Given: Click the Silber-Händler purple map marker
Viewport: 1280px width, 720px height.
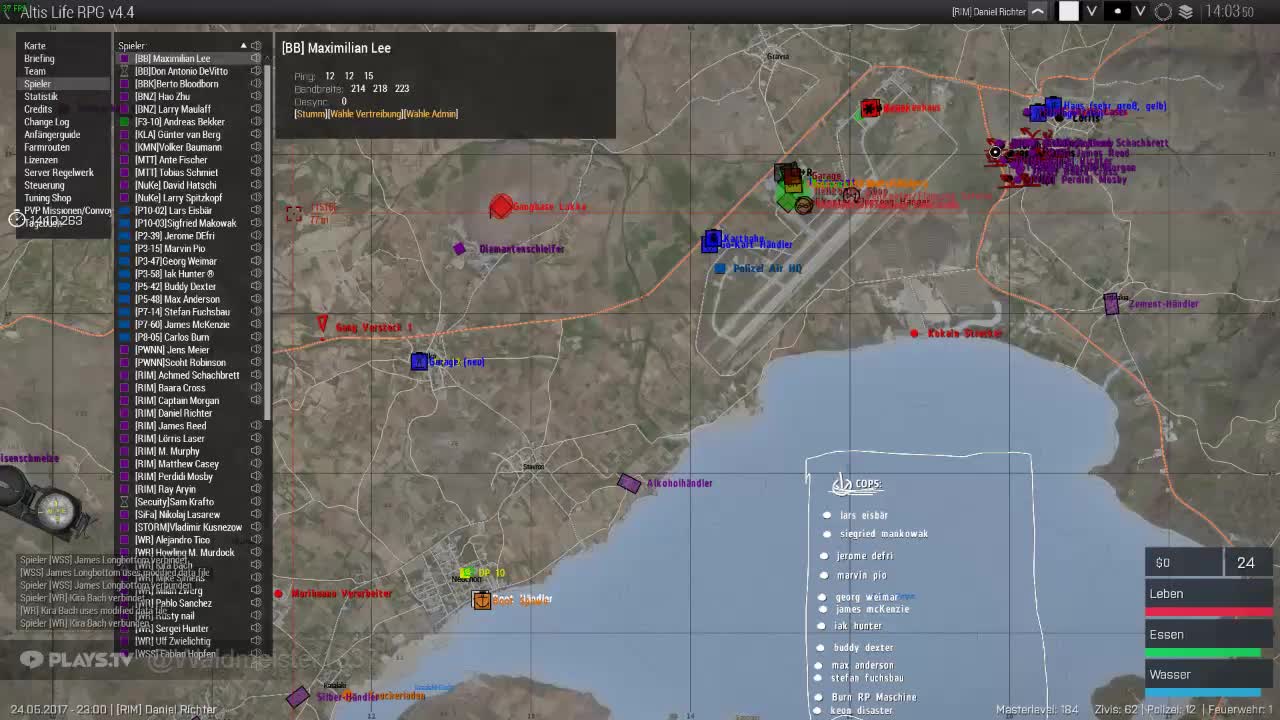Looking at the screenshot, I should (x=298, y=697).
